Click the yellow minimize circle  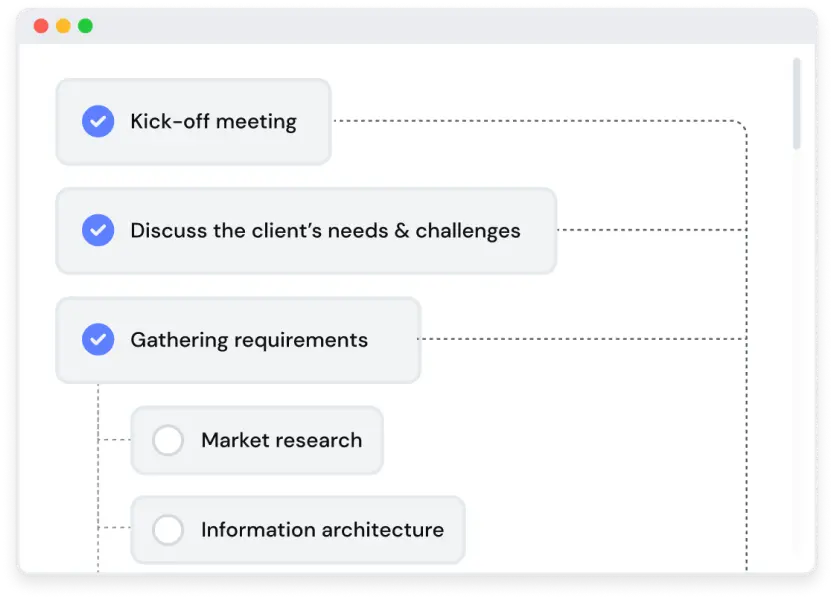coord(64,25)
